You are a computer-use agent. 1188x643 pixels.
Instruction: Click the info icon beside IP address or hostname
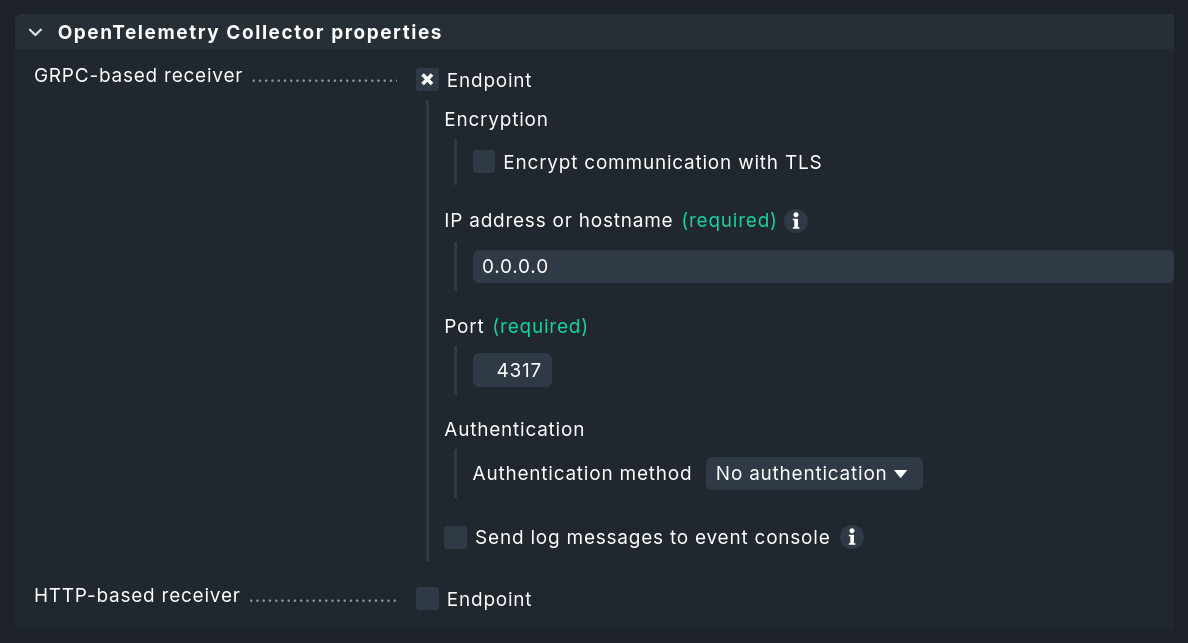(795, 220)
